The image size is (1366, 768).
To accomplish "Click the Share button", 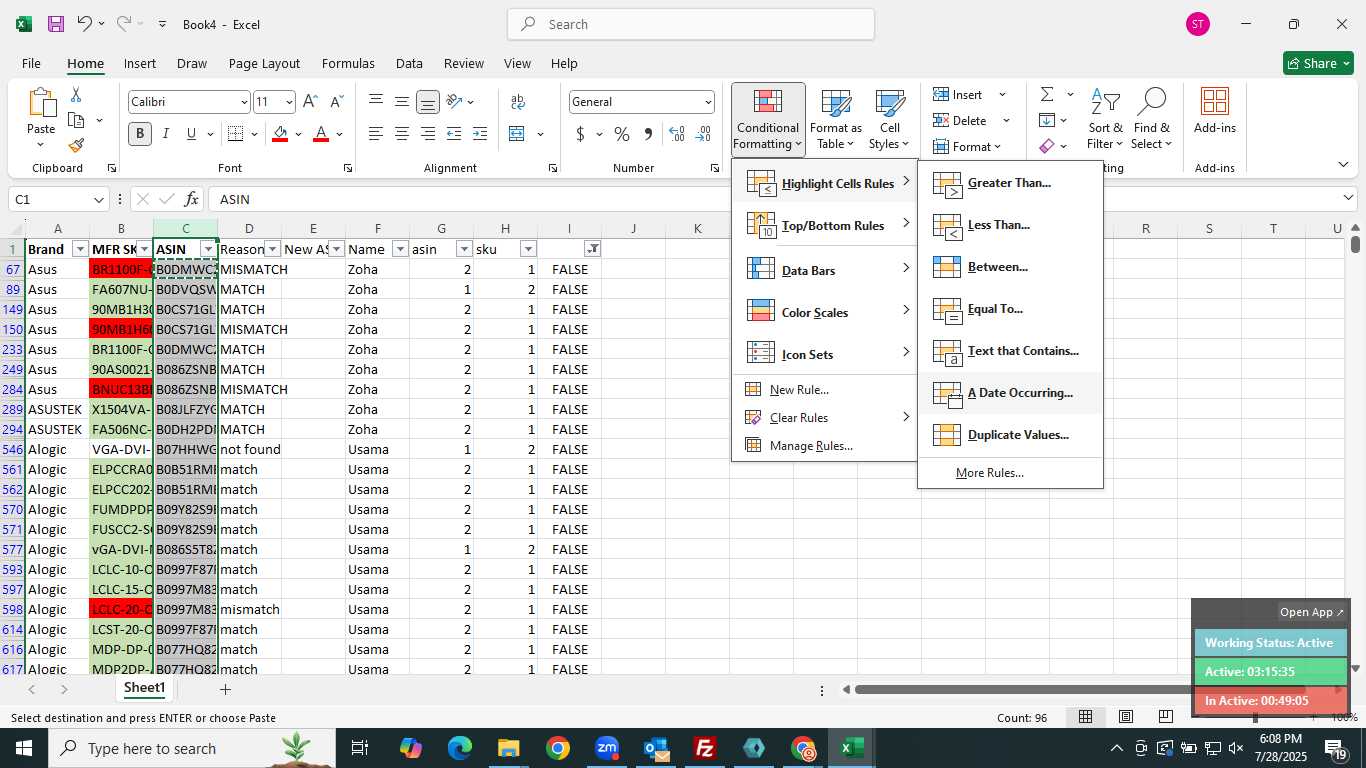I will (x=1318, y=63).
